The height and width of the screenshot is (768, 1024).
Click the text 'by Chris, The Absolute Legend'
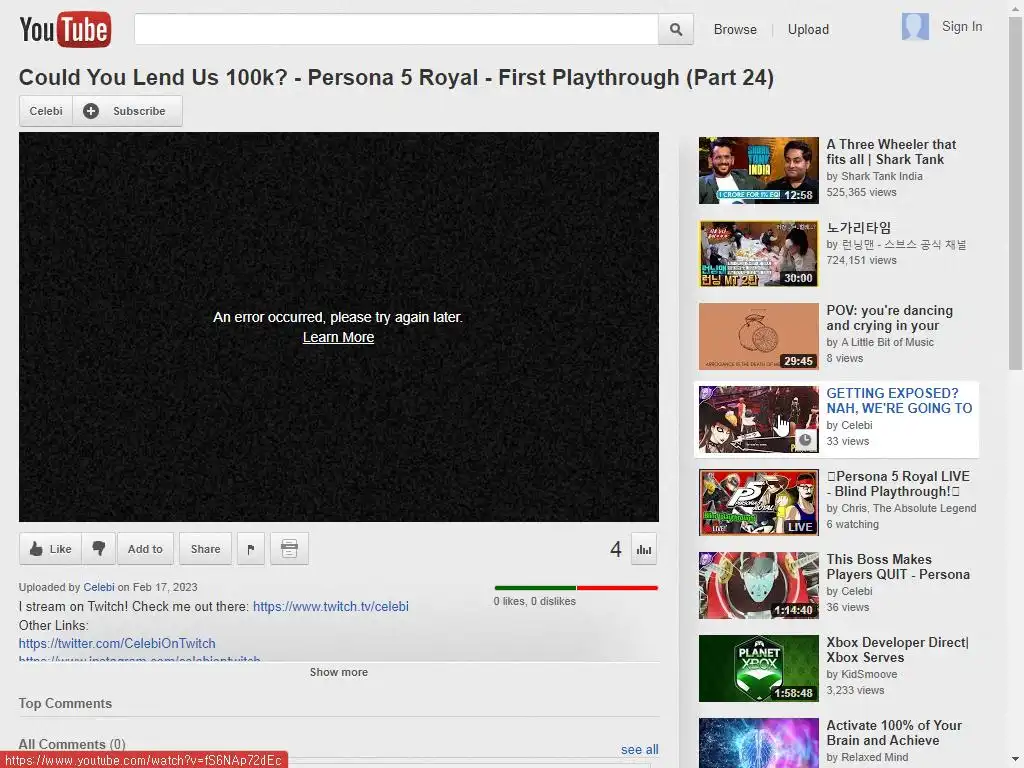pos(901,508)
